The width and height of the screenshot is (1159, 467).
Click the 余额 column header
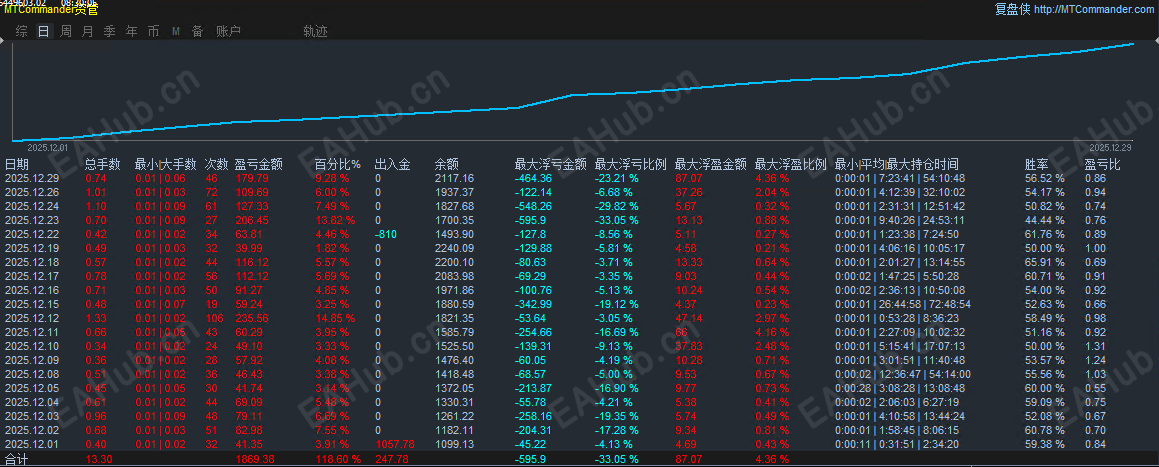tap(447, 164)
